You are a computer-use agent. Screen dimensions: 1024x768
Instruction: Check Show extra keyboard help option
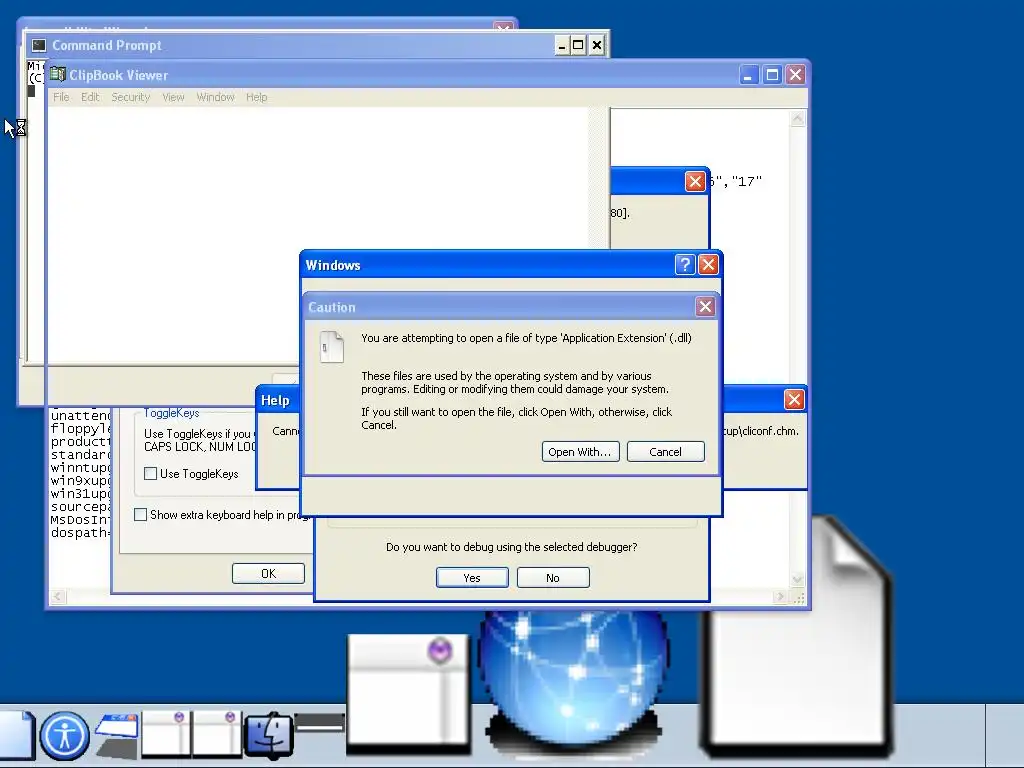point(140,515)
